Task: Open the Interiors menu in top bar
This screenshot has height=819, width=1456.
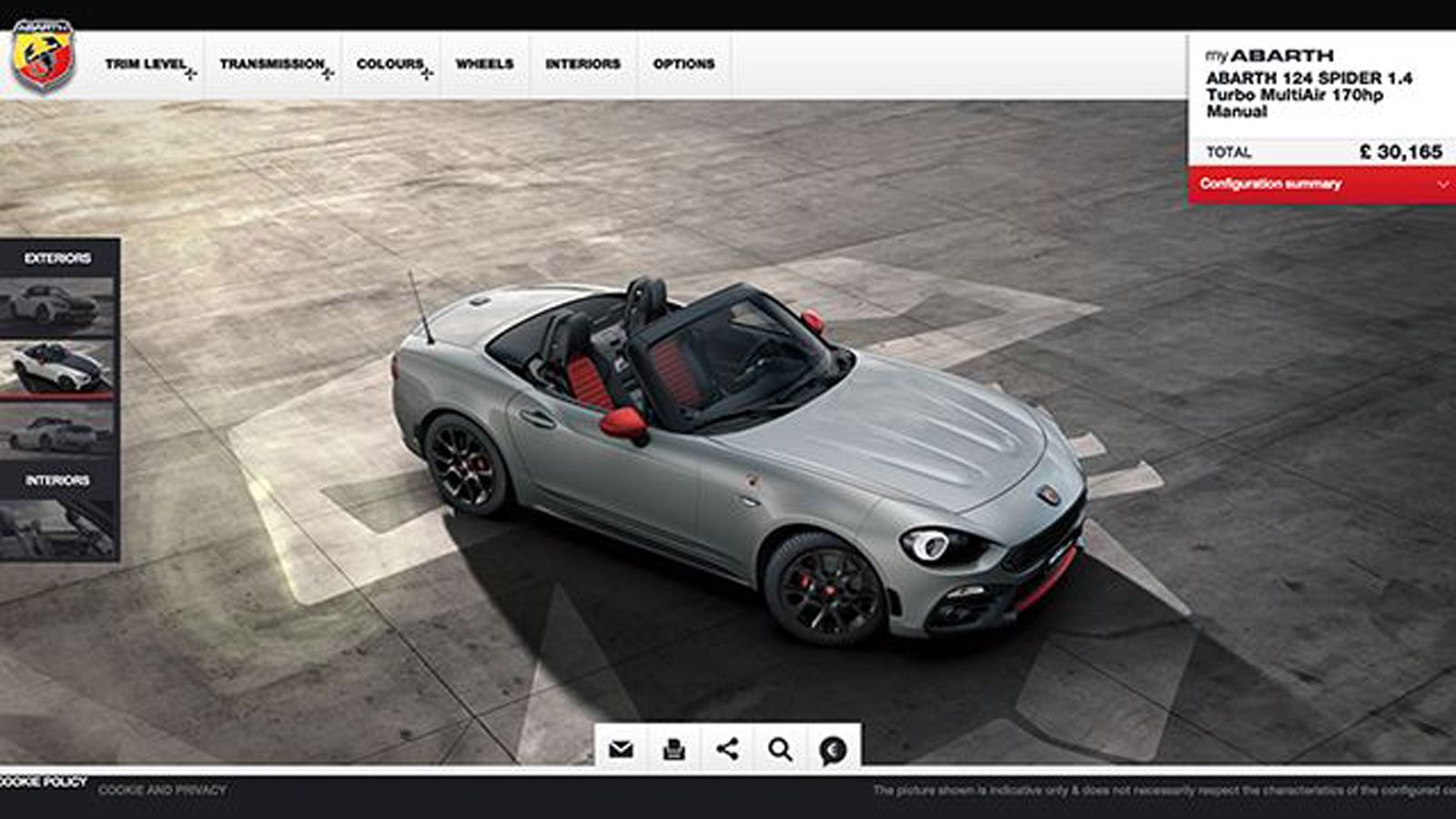Action: (582, 65)
